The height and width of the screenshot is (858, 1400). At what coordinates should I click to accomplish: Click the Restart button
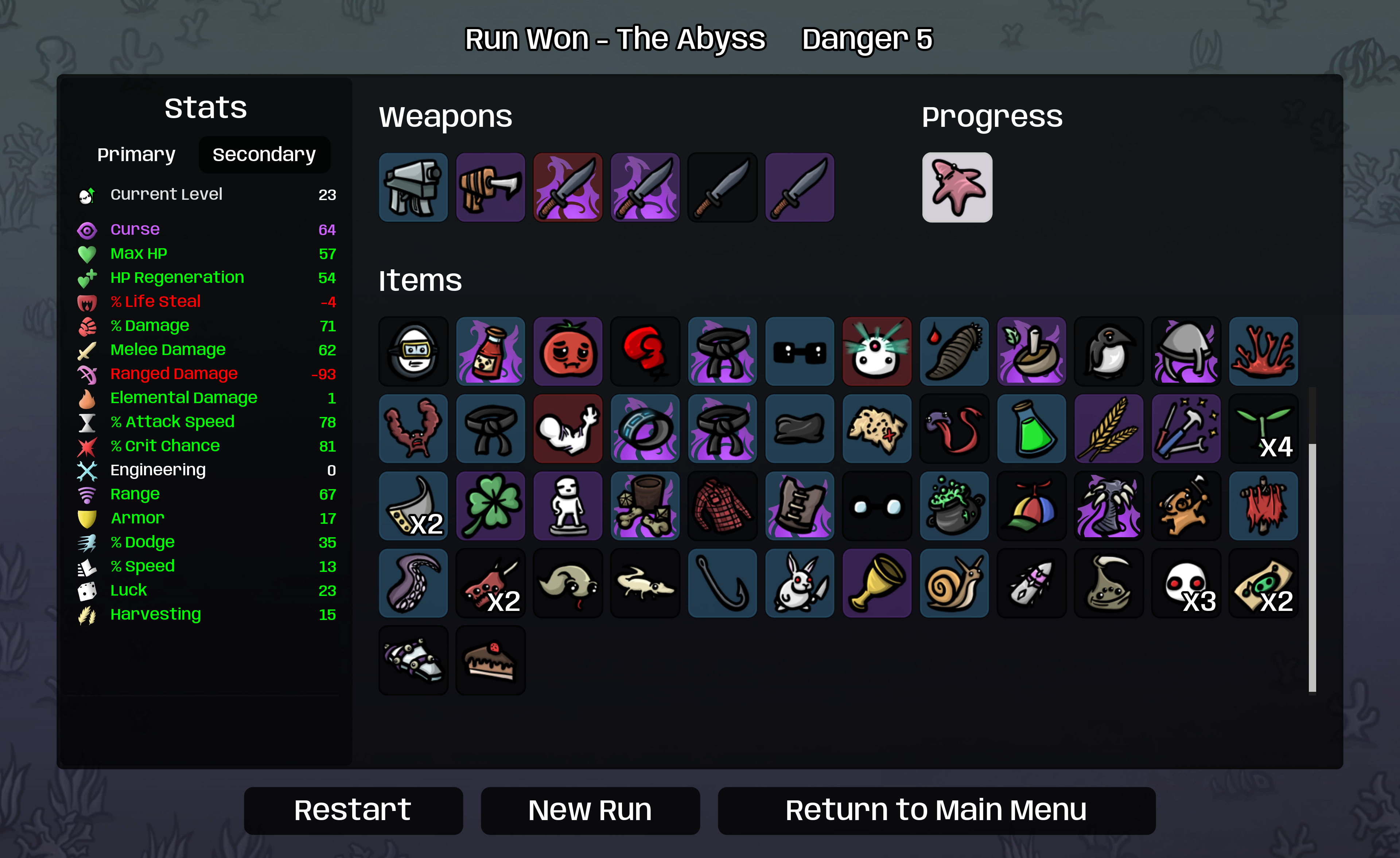coord(353,810)
